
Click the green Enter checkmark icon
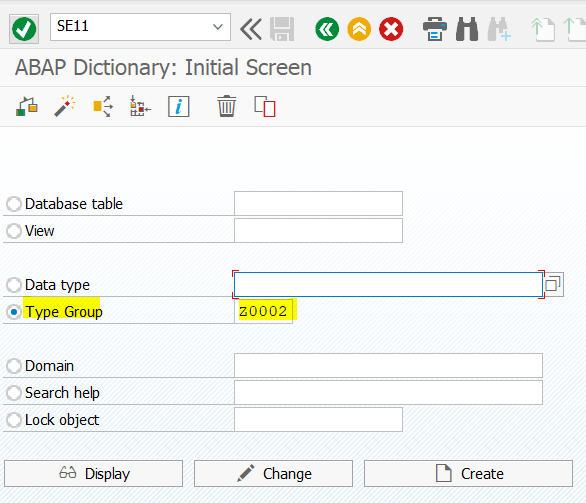point(24,29)
